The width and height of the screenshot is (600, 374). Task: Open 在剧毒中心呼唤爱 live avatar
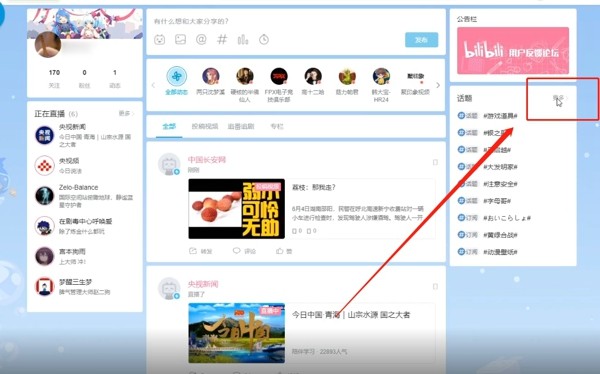(x=44, y=226)
